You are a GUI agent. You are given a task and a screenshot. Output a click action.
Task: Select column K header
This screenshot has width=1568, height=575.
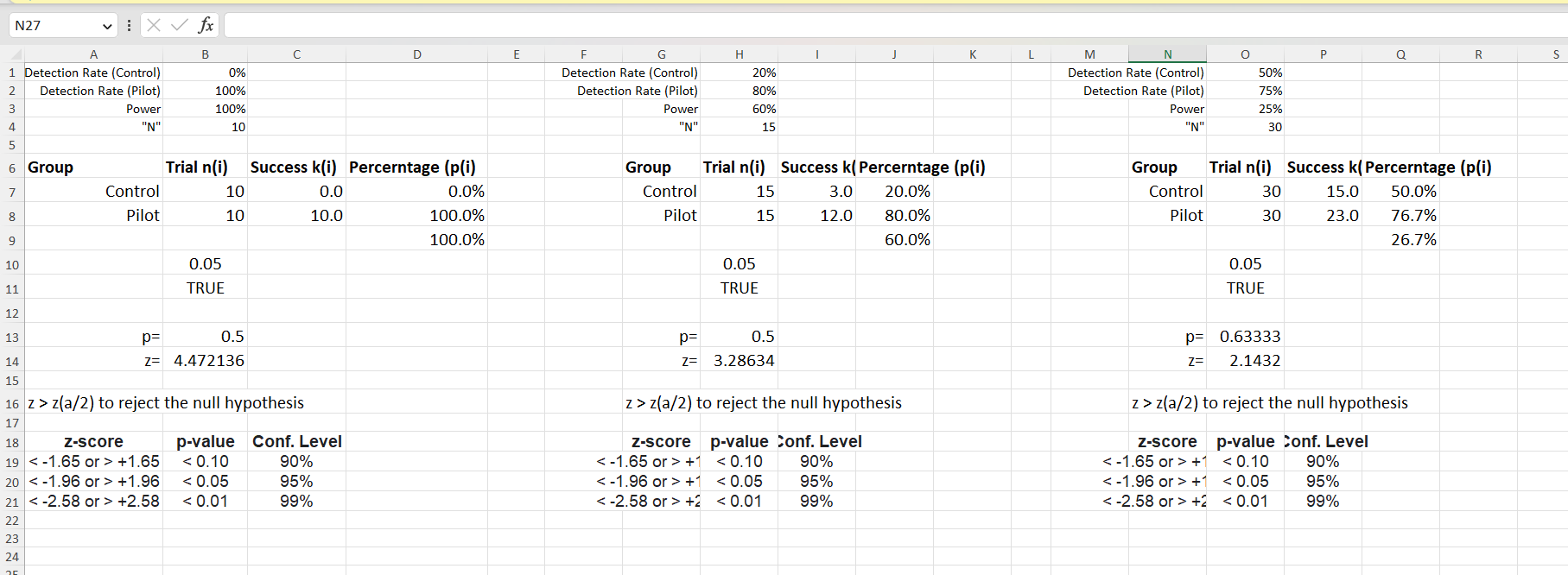[x=972, y=54]
